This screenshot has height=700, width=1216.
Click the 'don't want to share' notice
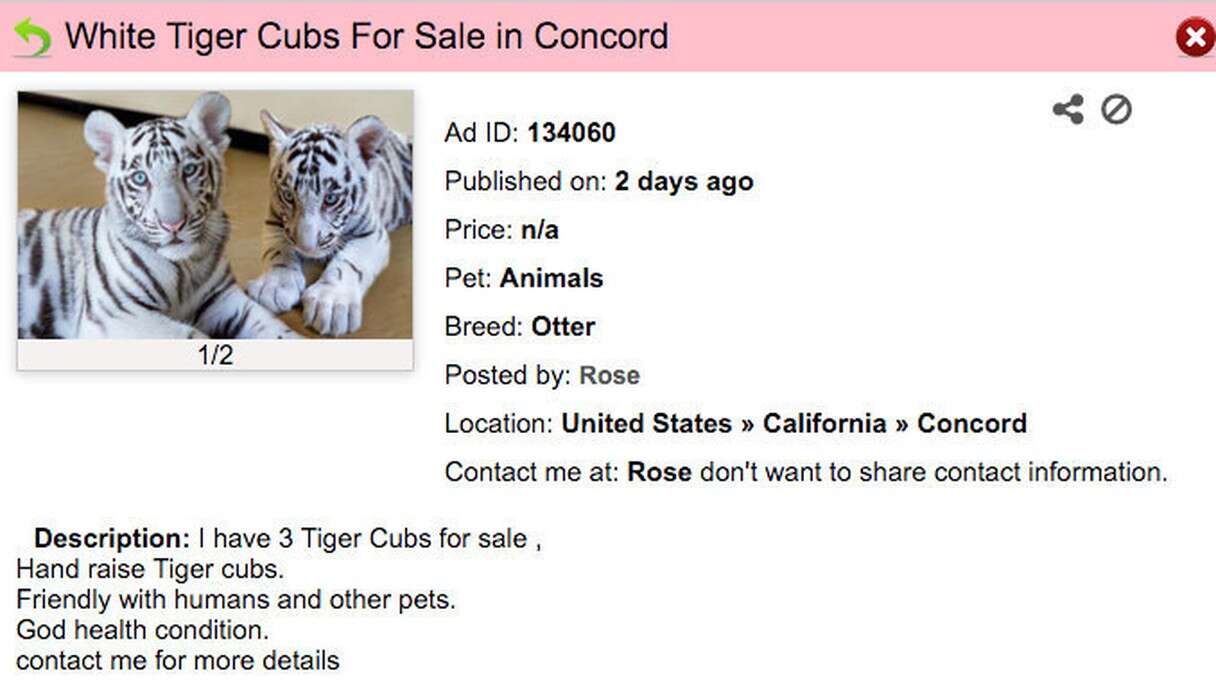[933, 471]
